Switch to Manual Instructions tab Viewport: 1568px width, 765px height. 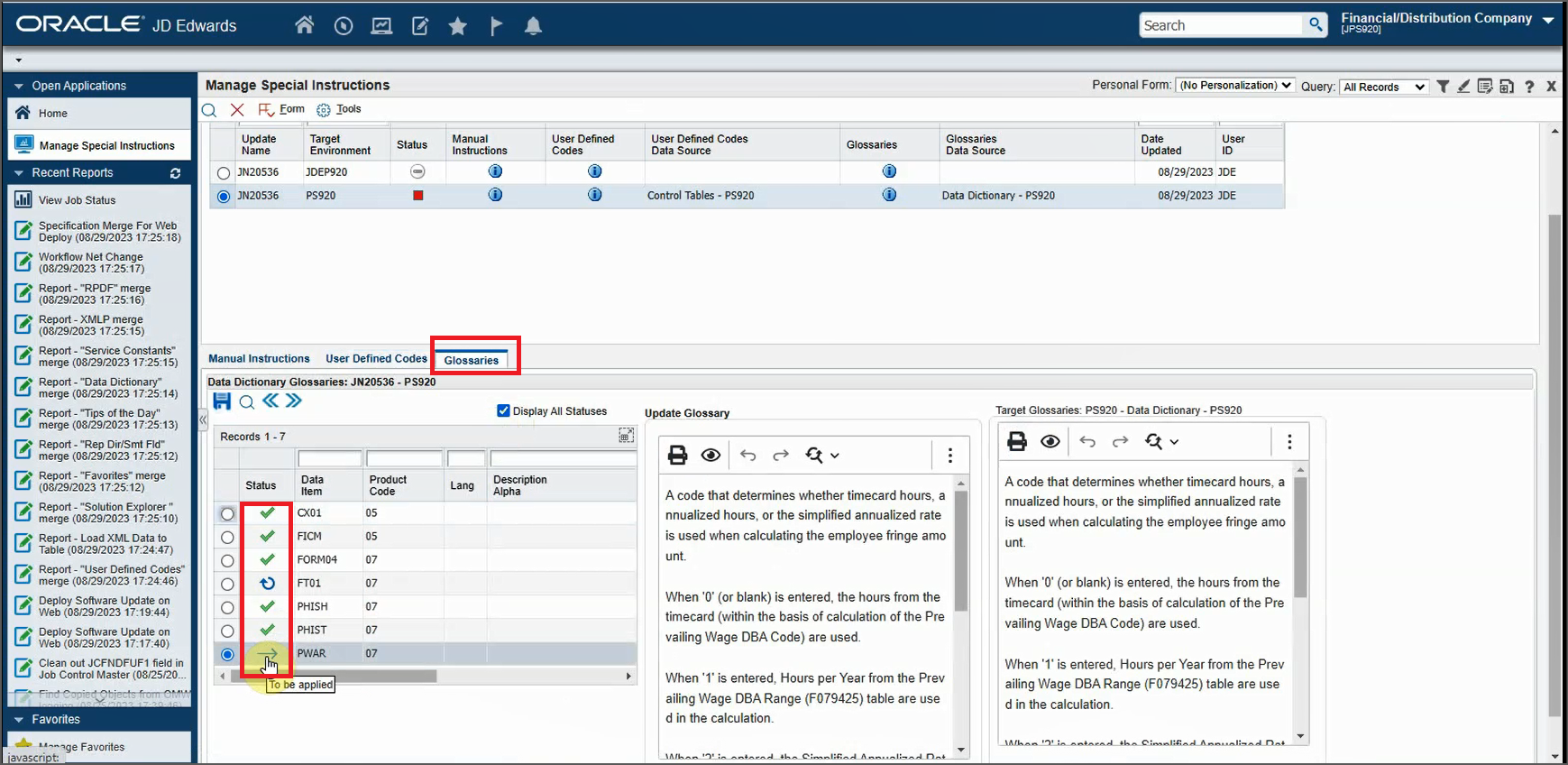(x=259, y=359)
